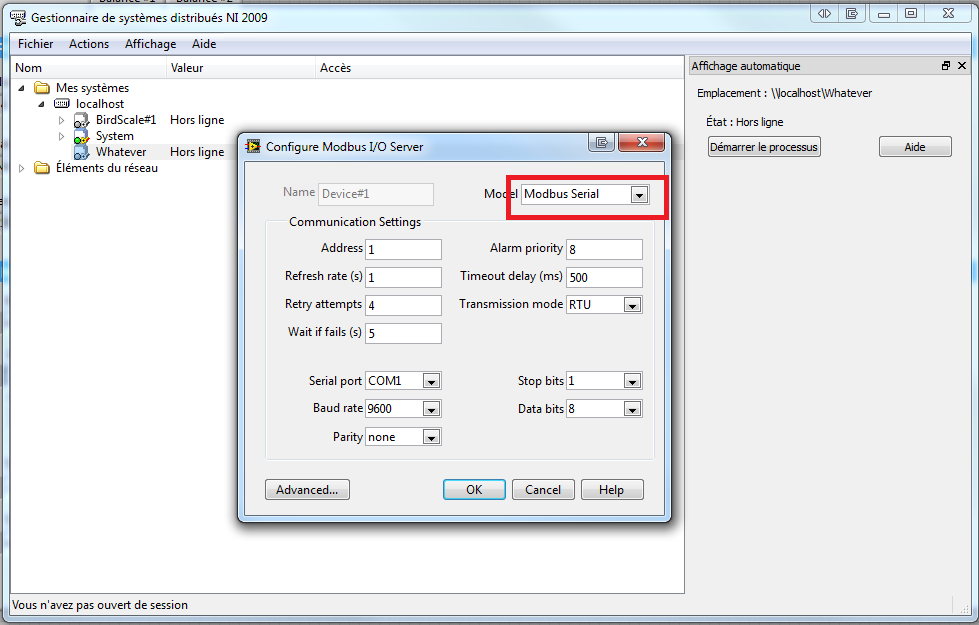
Task: Close the Affichage automatique panel
Action: coord(962,66)
